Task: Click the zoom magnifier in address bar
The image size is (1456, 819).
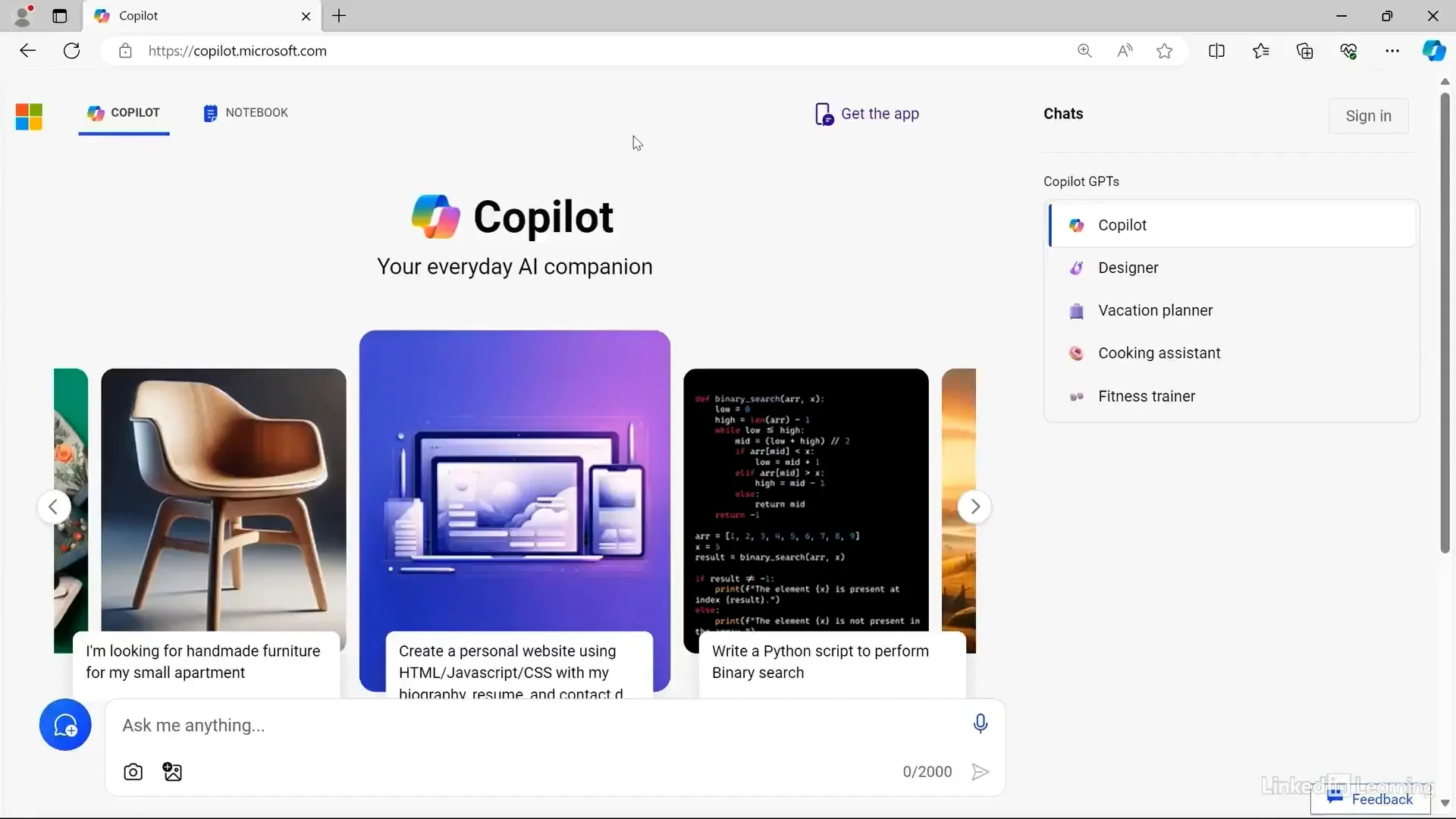Action: pos(1084,51)
